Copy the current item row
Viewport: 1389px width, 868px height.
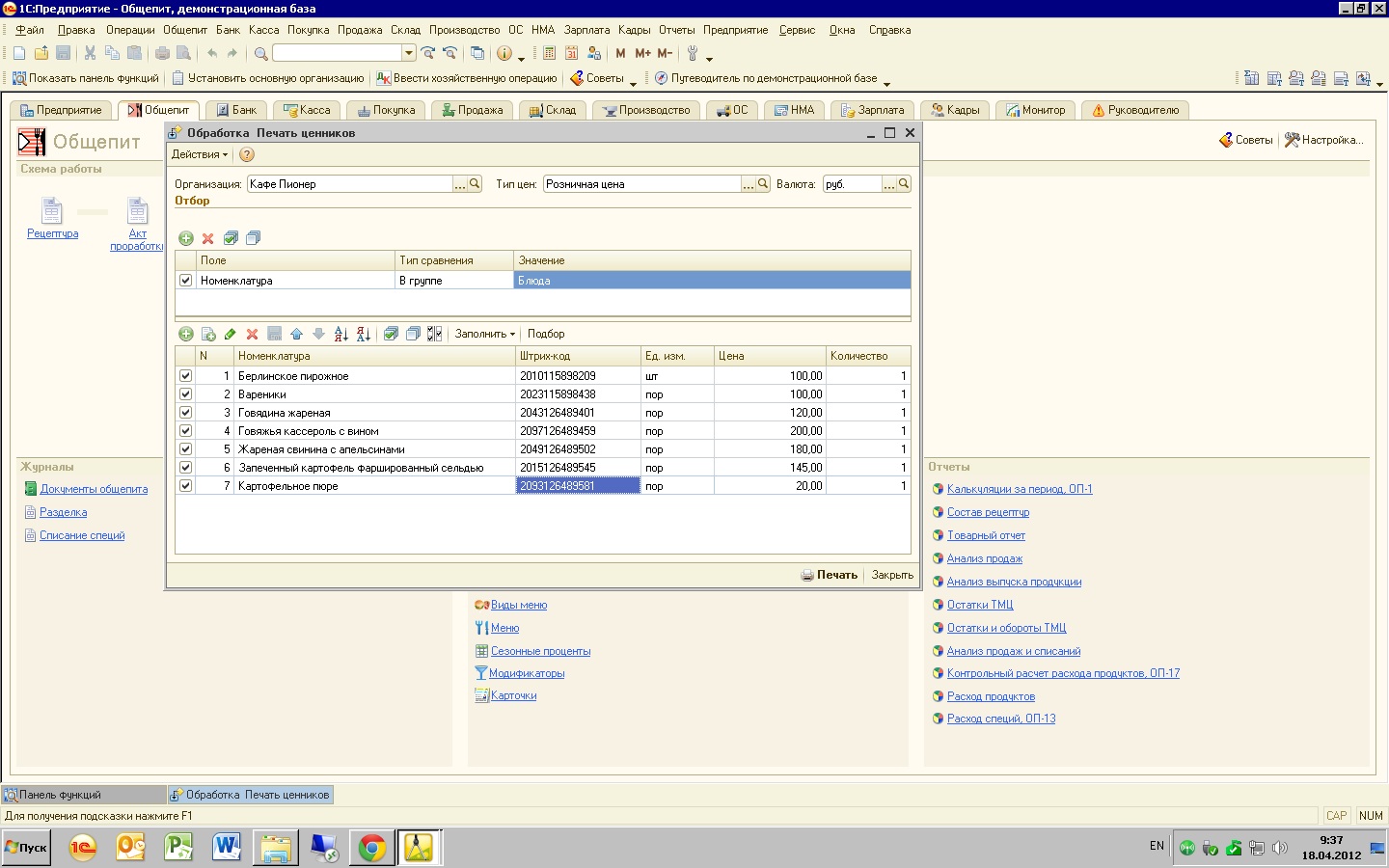click(x=208, y=334)
